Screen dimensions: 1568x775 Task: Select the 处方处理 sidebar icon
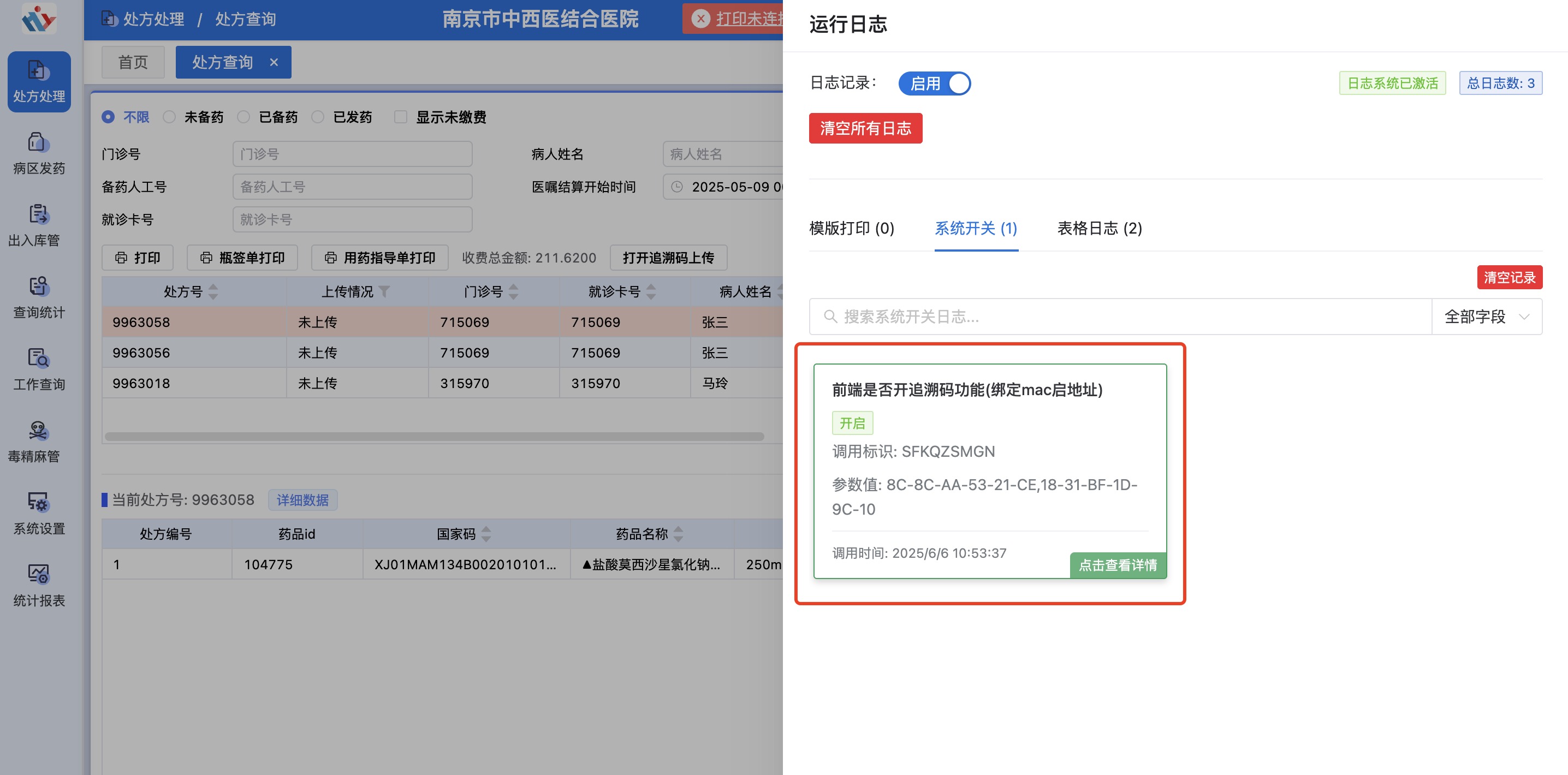tap(38, 81)
